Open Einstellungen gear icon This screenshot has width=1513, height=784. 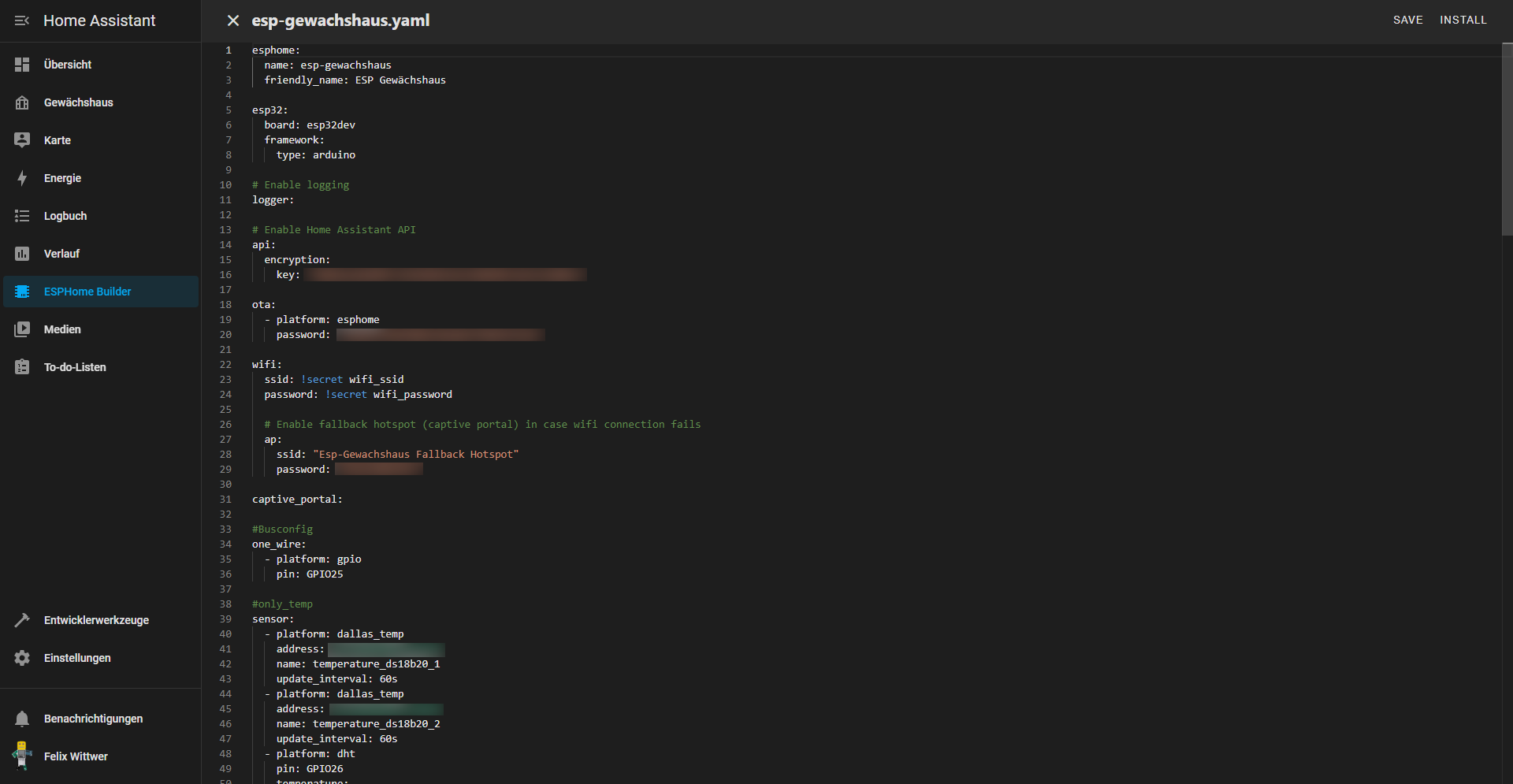point(22,658)
